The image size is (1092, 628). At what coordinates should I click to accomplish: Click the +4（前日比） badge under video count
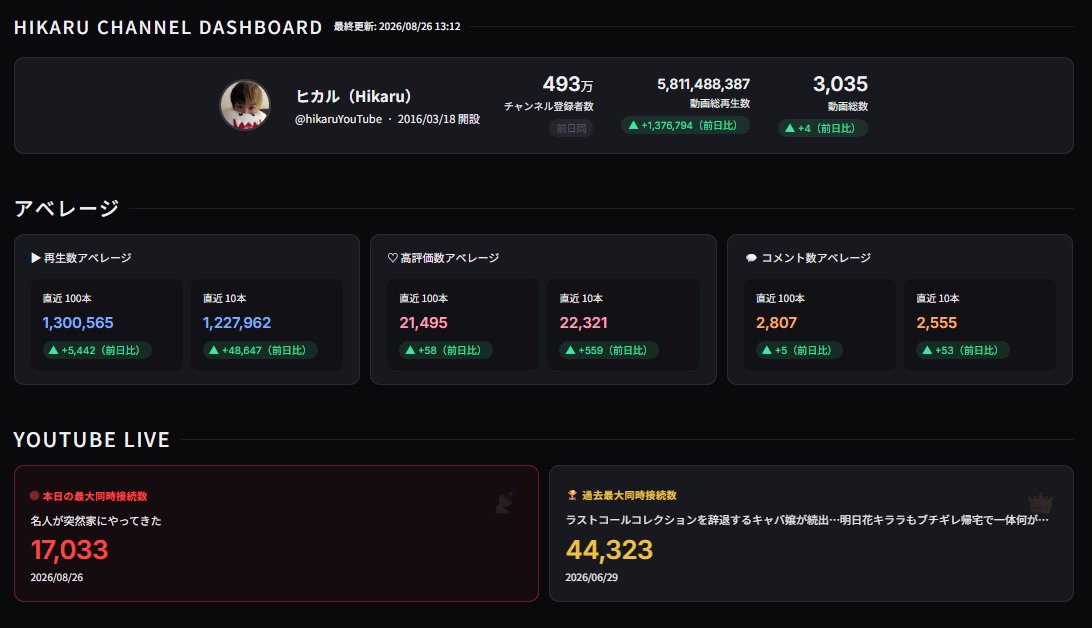[822, 128]
